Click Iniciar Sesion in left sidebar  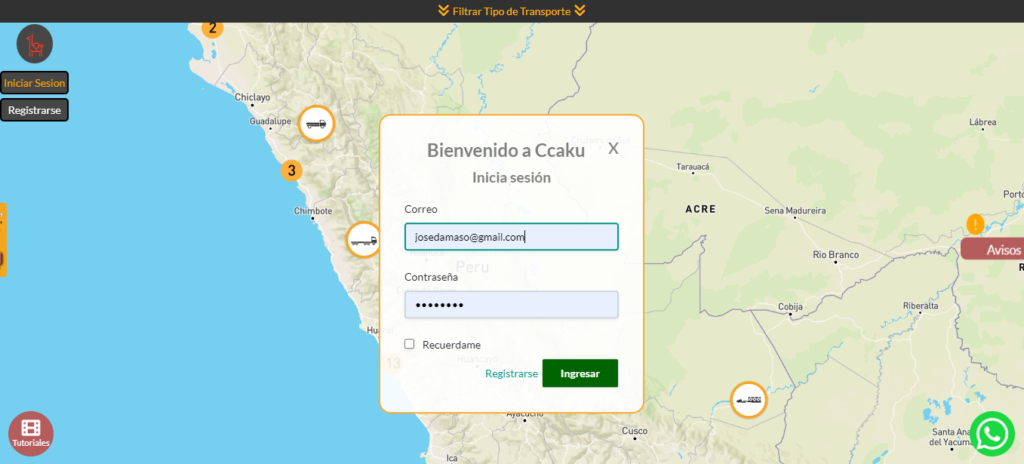(x=34, y=83)
